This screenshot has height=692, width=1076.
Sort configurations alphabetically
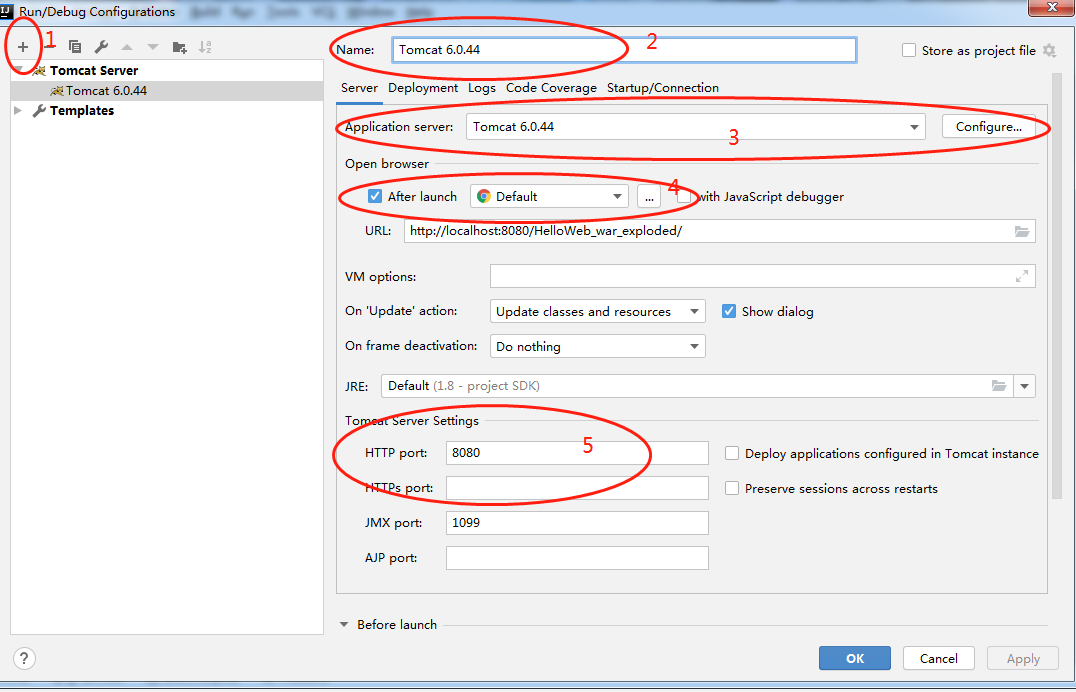205,47
